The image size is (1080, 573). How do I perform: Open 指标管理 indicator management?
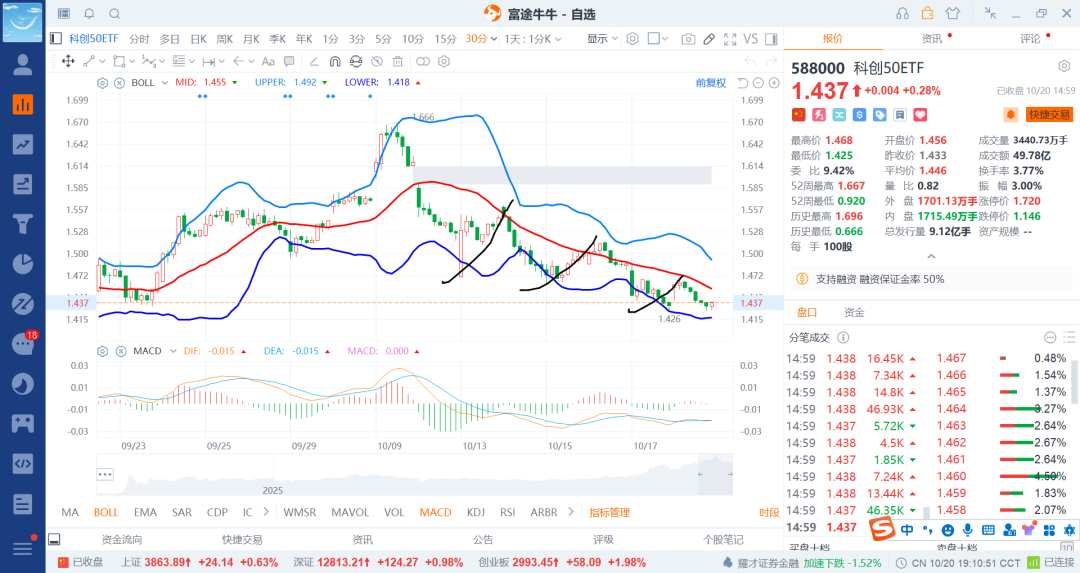609,512
